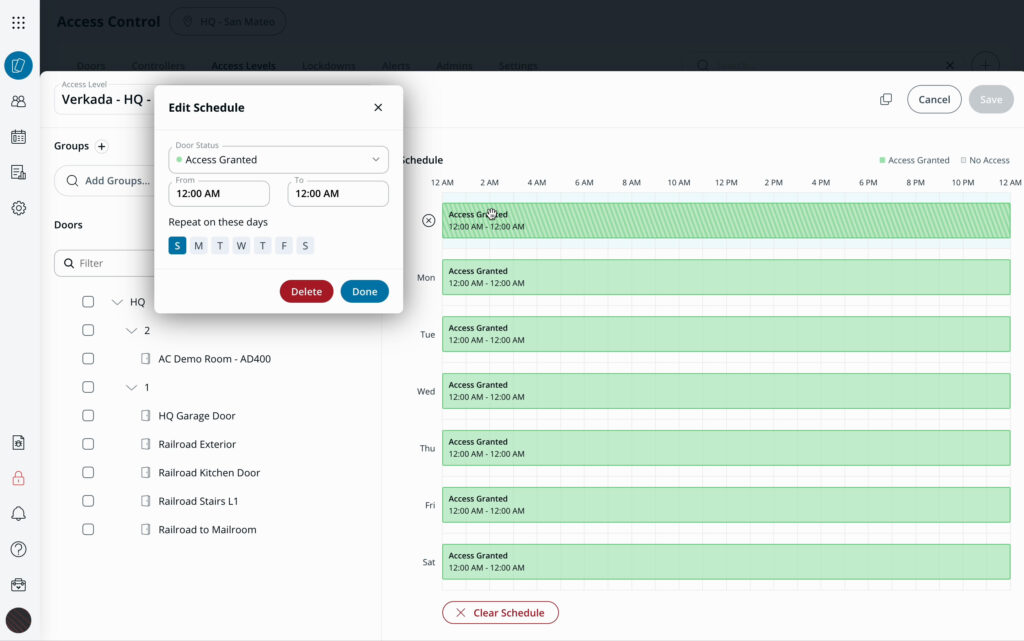This screenshot has width=1024, height=641.
Task: Check the HQ Garage Door checkbox
Action: pyautogui.click(x=88, y=416)
